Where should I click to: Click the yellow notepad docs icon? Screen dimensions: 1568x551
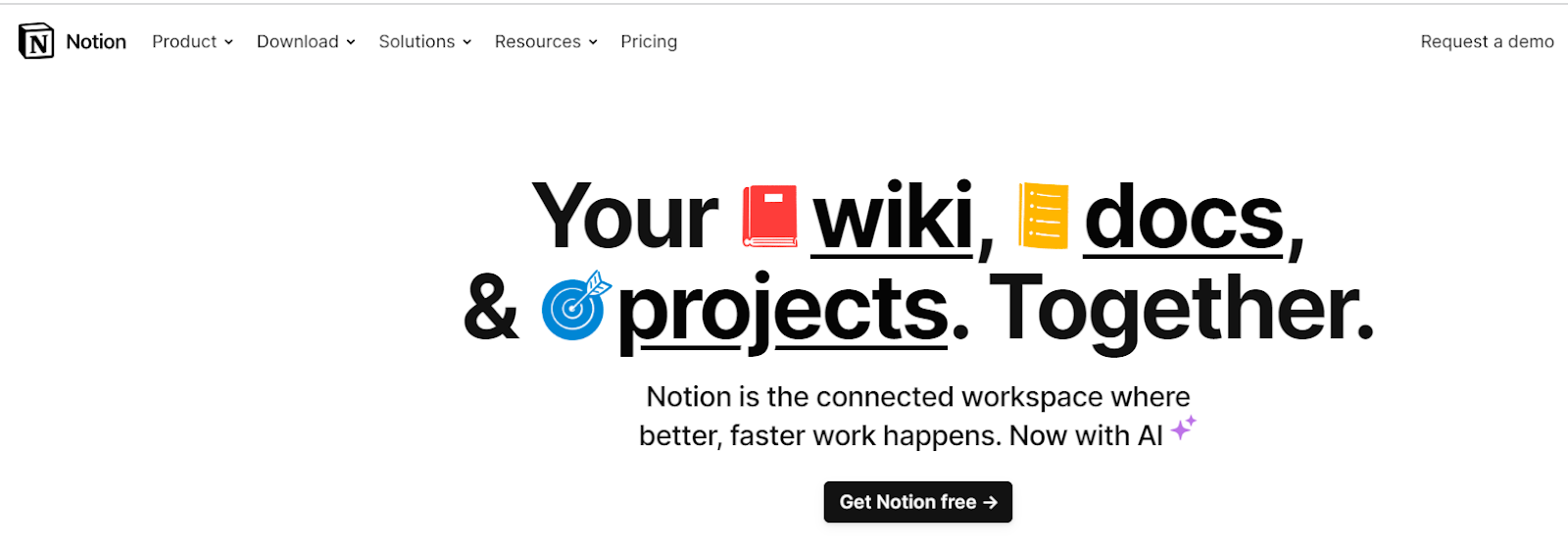coord(1043,216)
